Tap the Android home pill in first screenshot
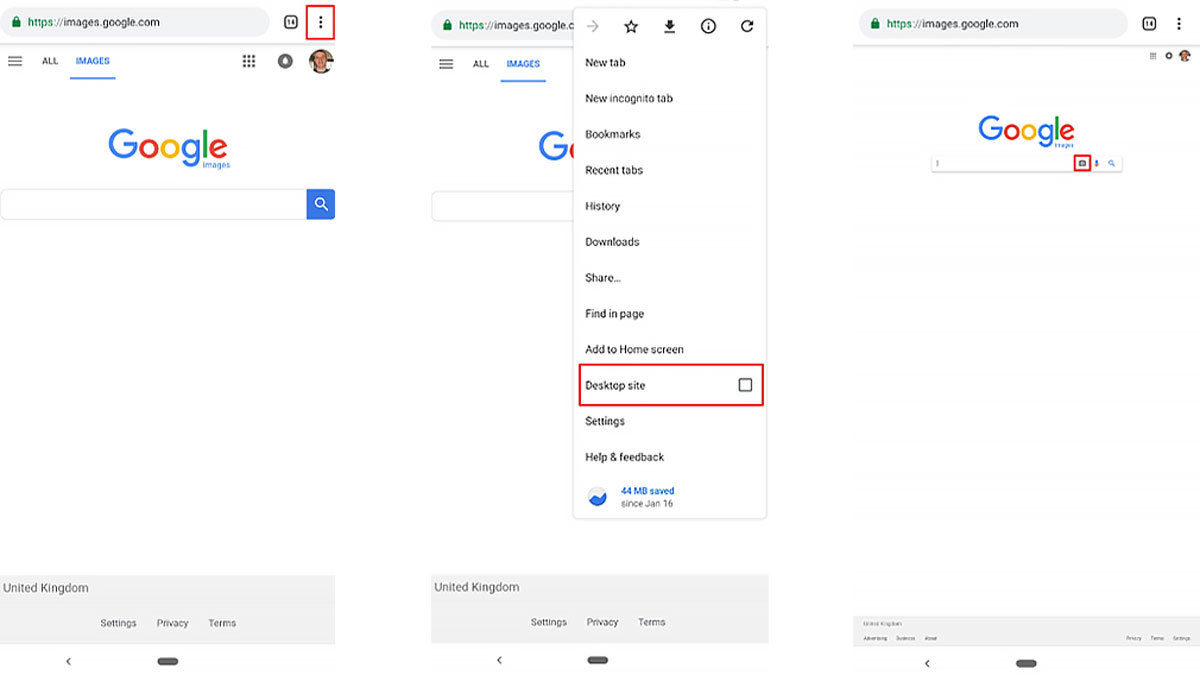Screen dimensions: 1200x675 click(168, 661)
